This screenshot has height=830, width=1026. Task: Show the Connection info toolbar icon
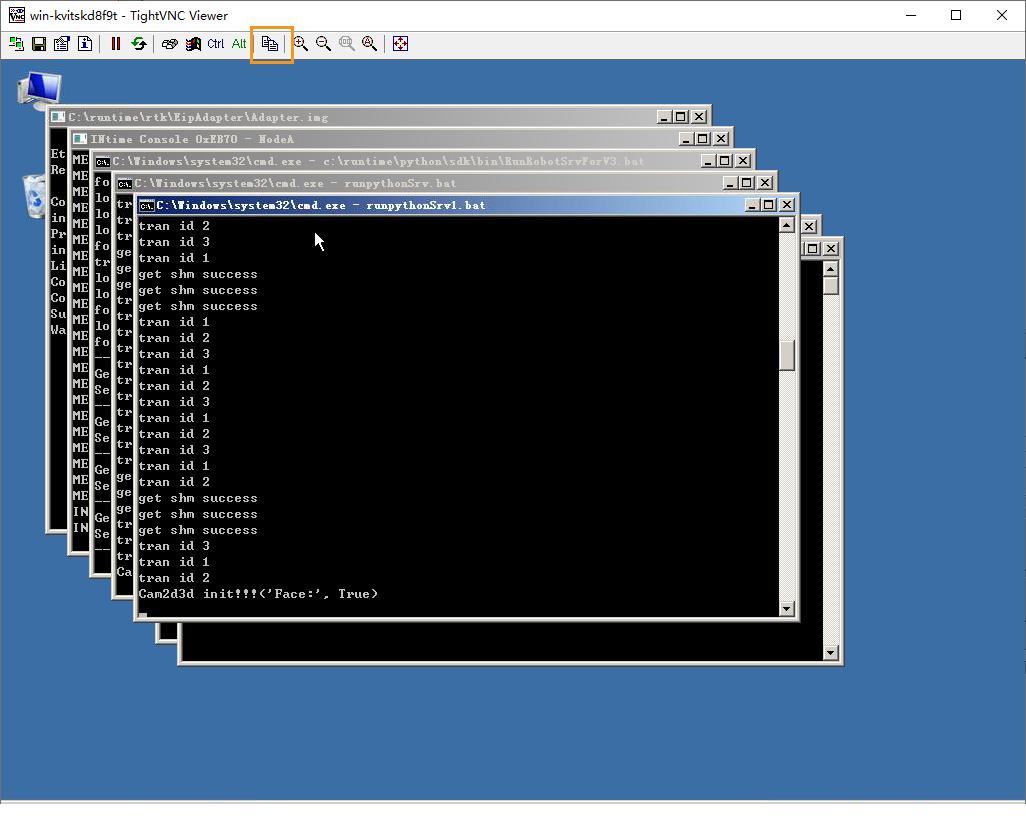[85, 44]
